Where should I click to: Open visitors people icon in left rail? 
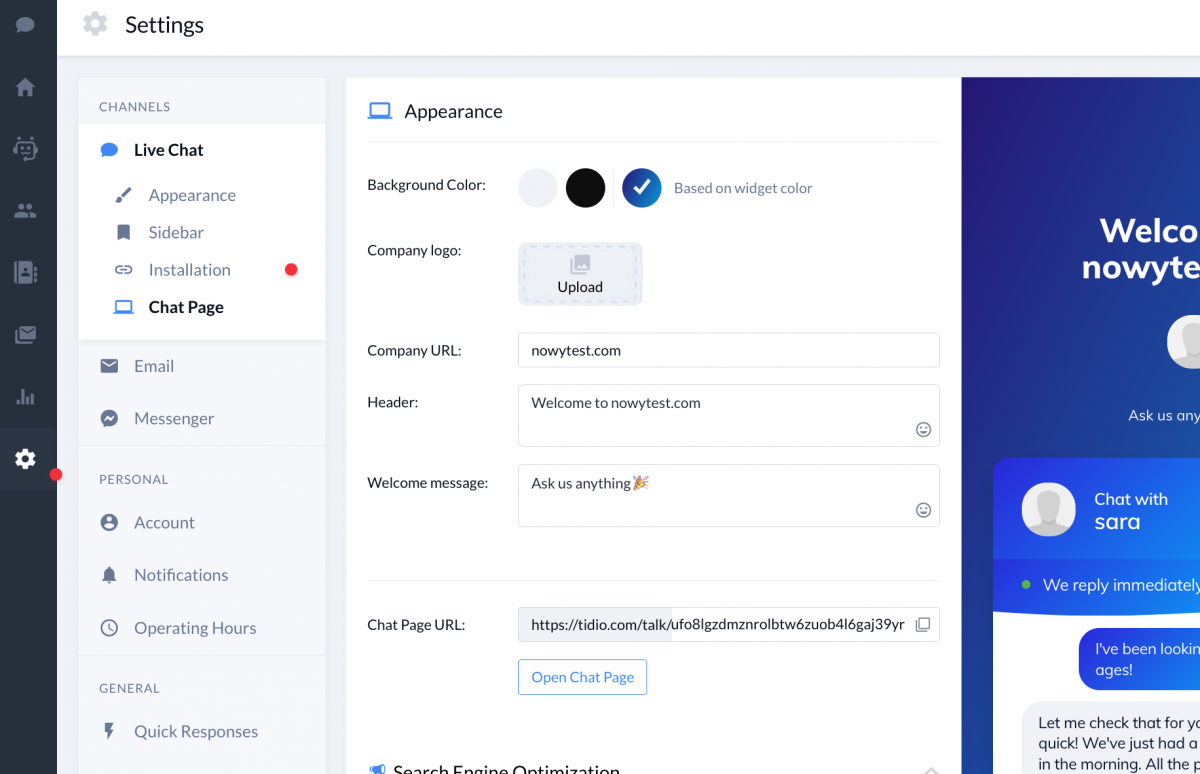pos(25,211)
